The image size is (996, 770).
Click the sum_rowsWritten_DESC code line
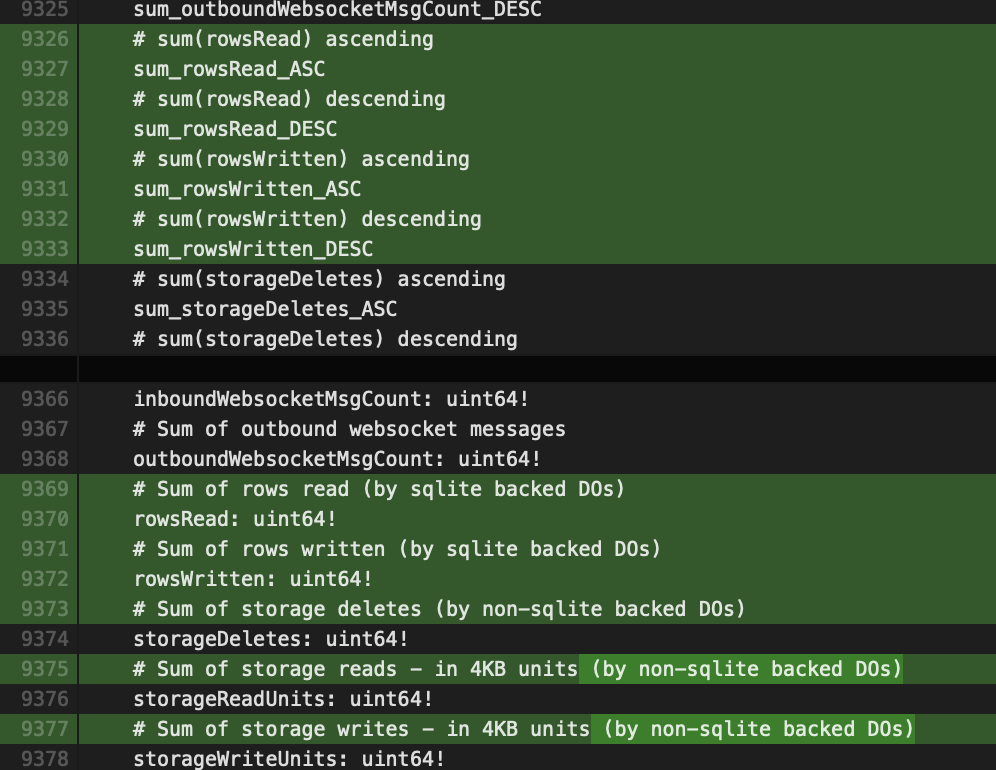(x=253, y=249)
